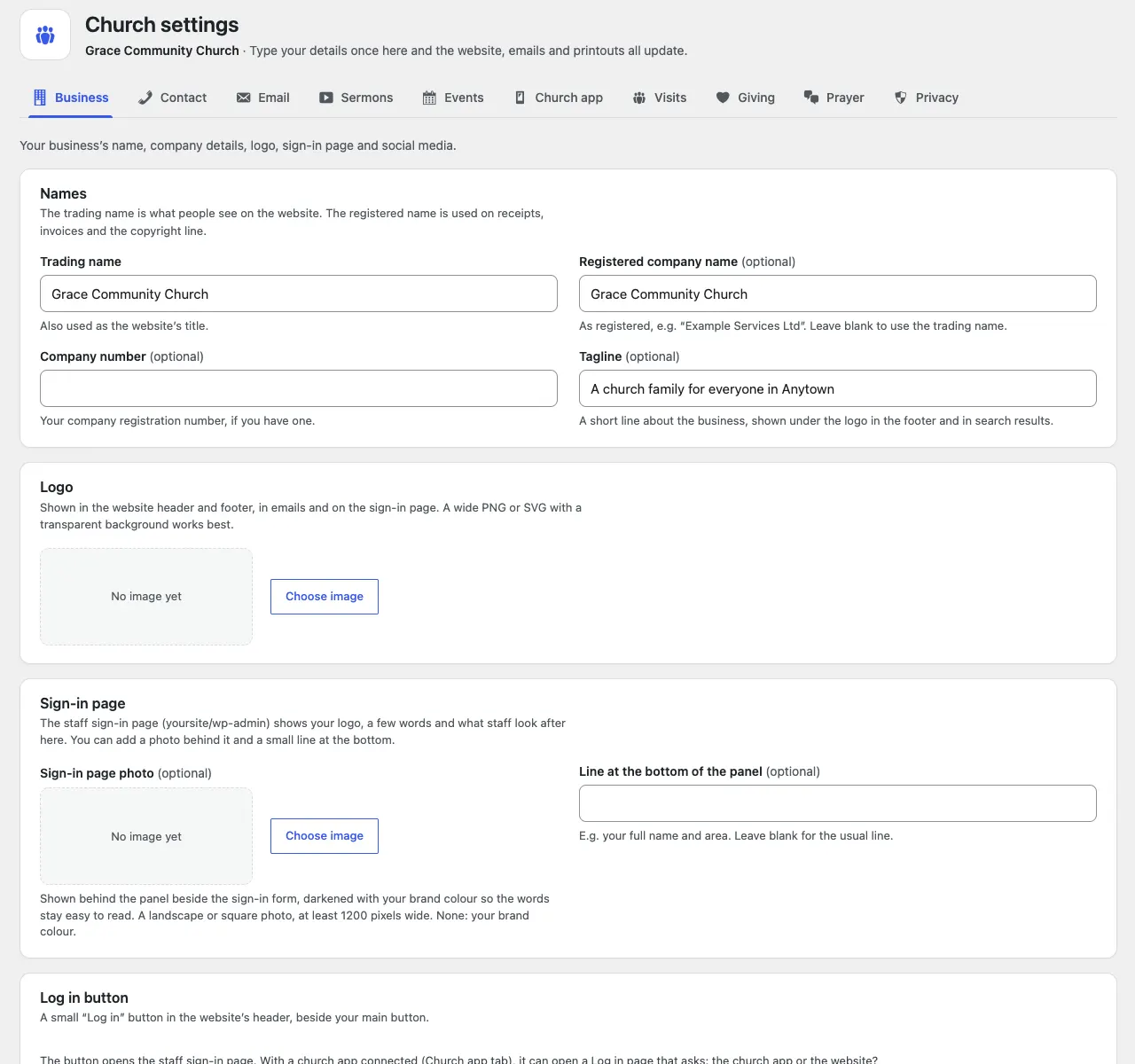The image size is (1135, 1064).
Task: Open the Church app tab
Action: coord(559,98)
